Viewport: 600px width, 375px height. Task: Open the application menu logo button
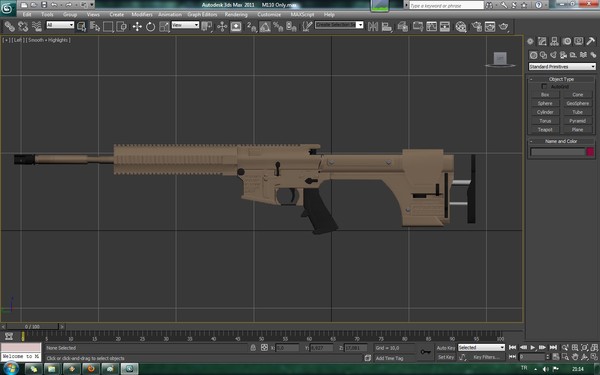8,8
